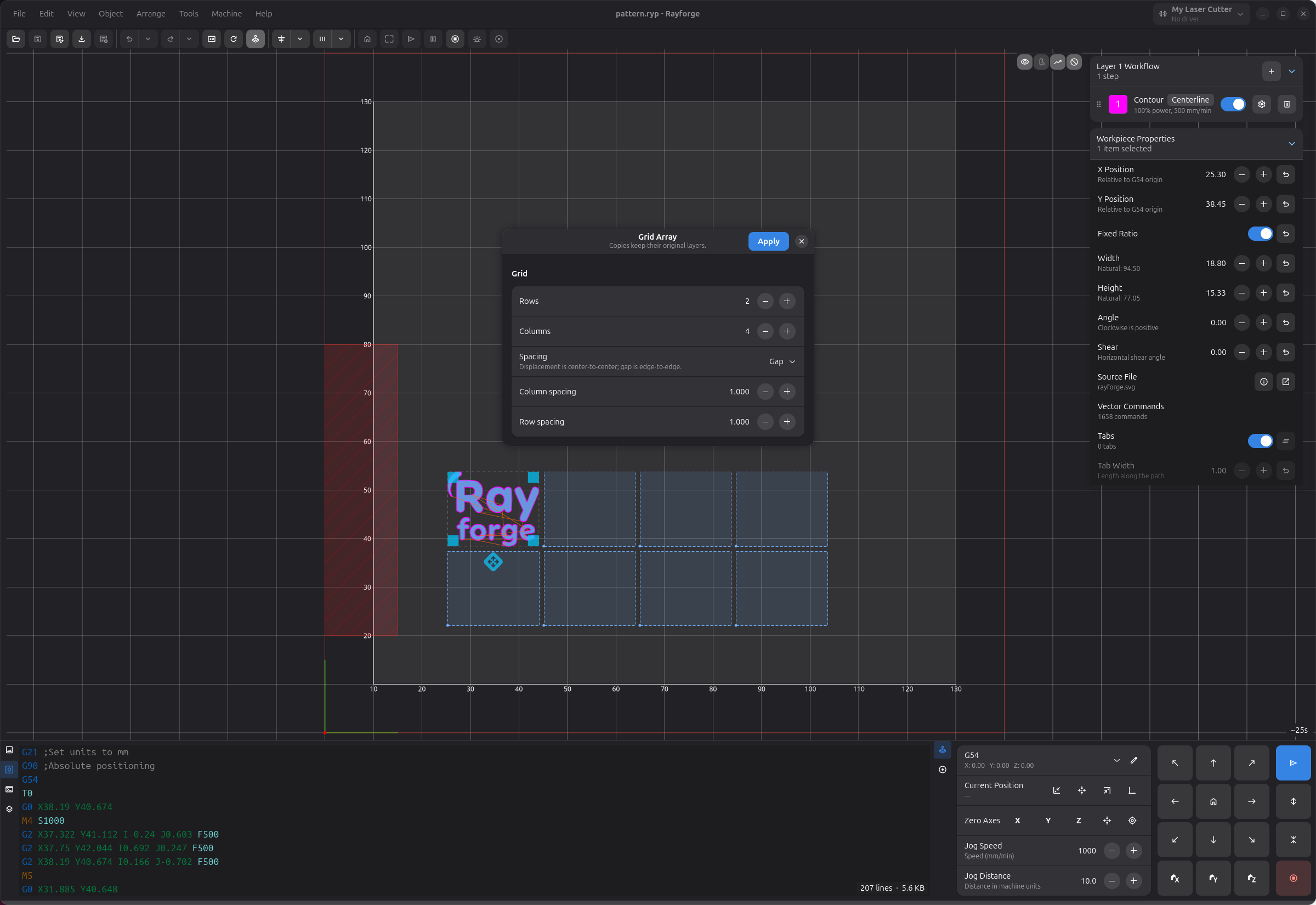The image size is (1316, 905).
Task: Collapse the Layer 1 Workflow panel chevron
Action: (x=1292, y=71)
